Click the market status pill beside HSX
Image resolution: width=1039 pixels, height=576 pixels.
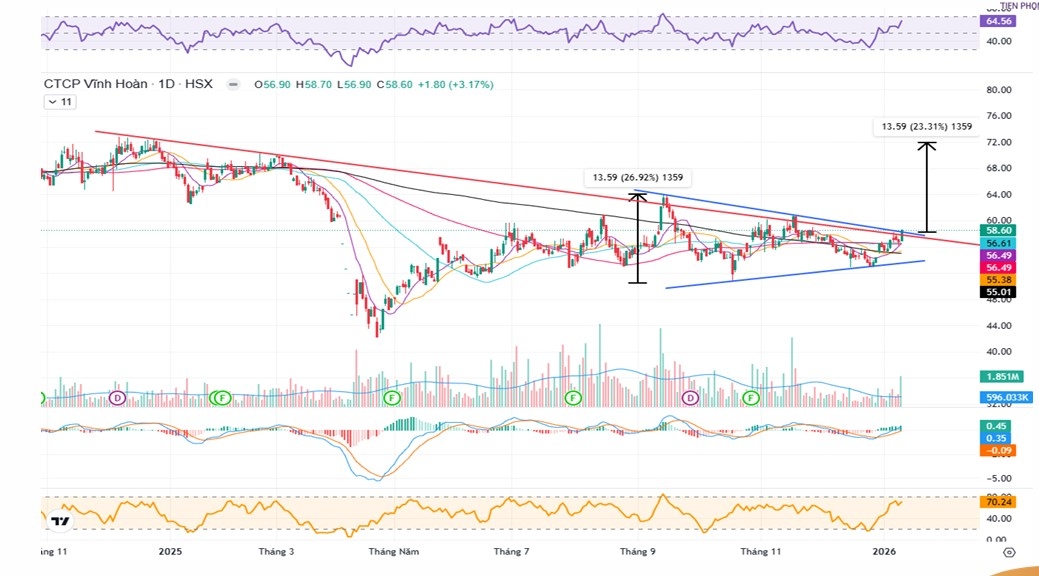233,85
